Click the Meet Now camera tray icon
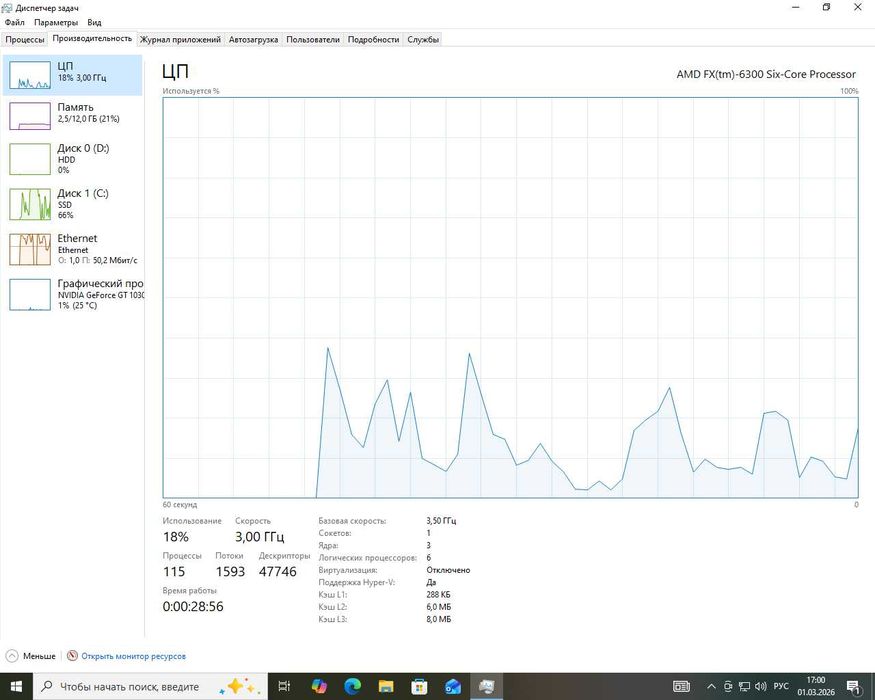The width and height of the screenshot is (875, 700). [x=728, y=686]
